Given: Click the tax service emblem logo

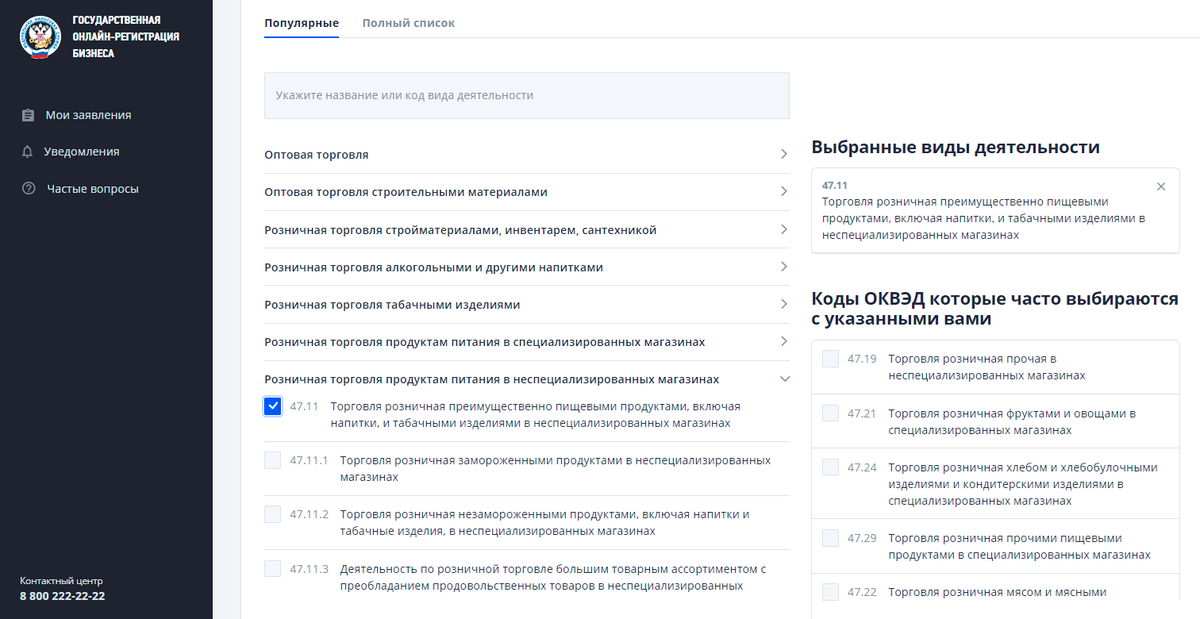Looking at the screenshot, I should pyautogui.click(x=41, y=36).
